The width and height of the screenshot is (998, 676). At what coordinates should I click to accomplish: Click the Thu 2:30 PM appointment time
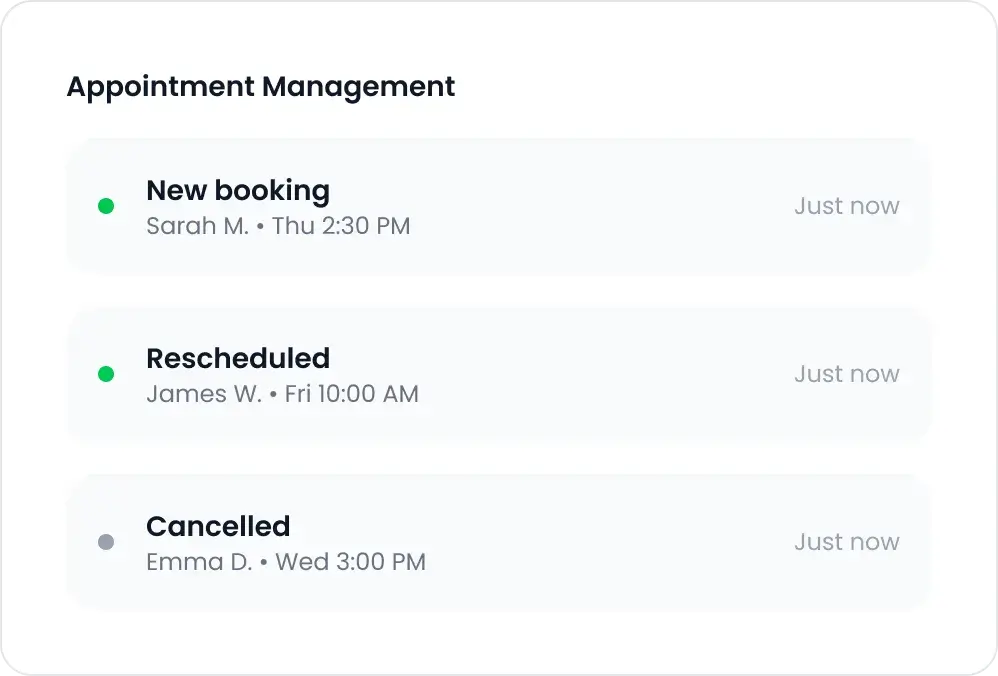pos(341,226)
